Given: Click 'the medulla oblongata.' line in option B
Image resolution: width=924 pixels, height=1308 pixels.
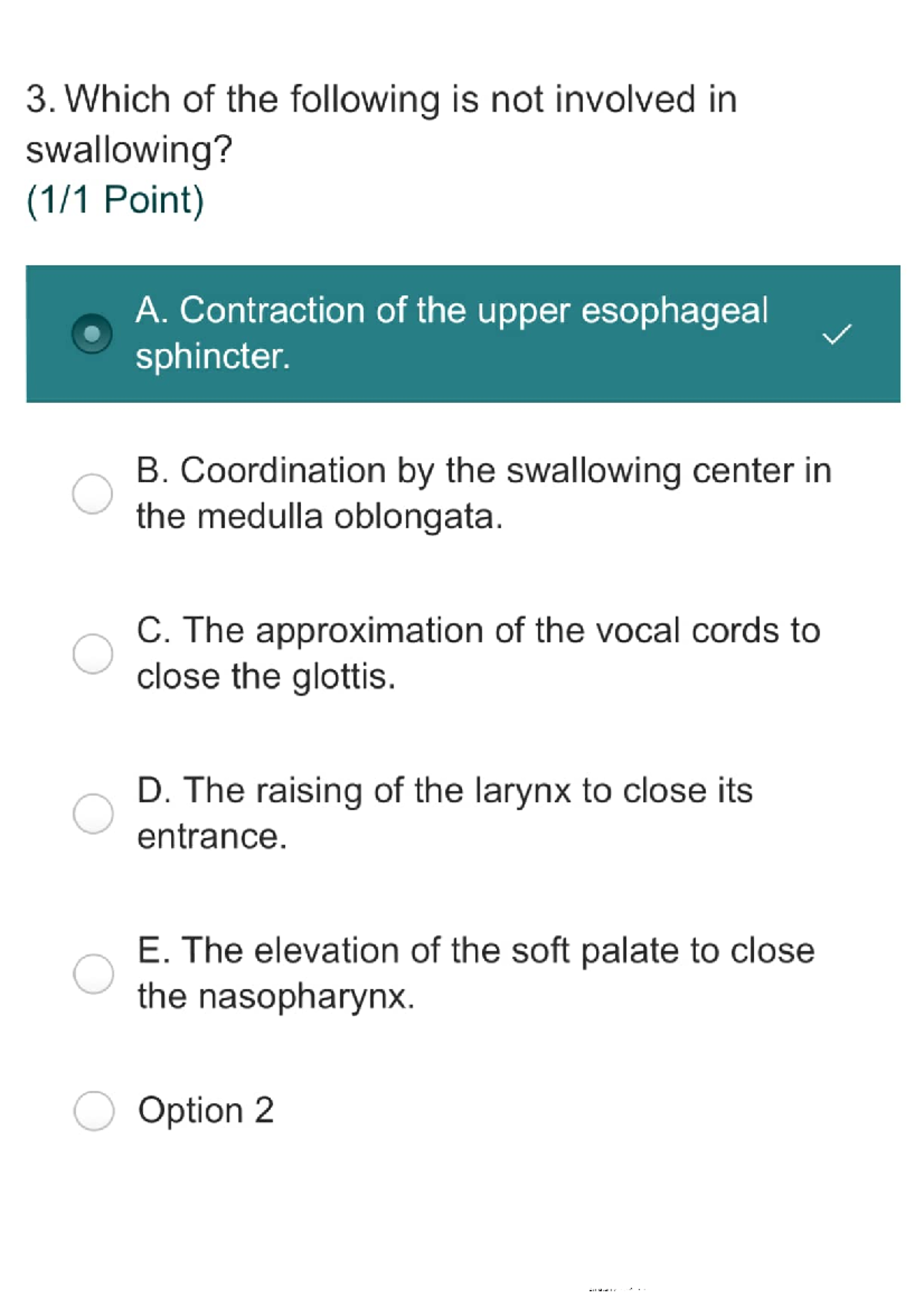Looking at the screenshot, I should click(x=320, y=516).
